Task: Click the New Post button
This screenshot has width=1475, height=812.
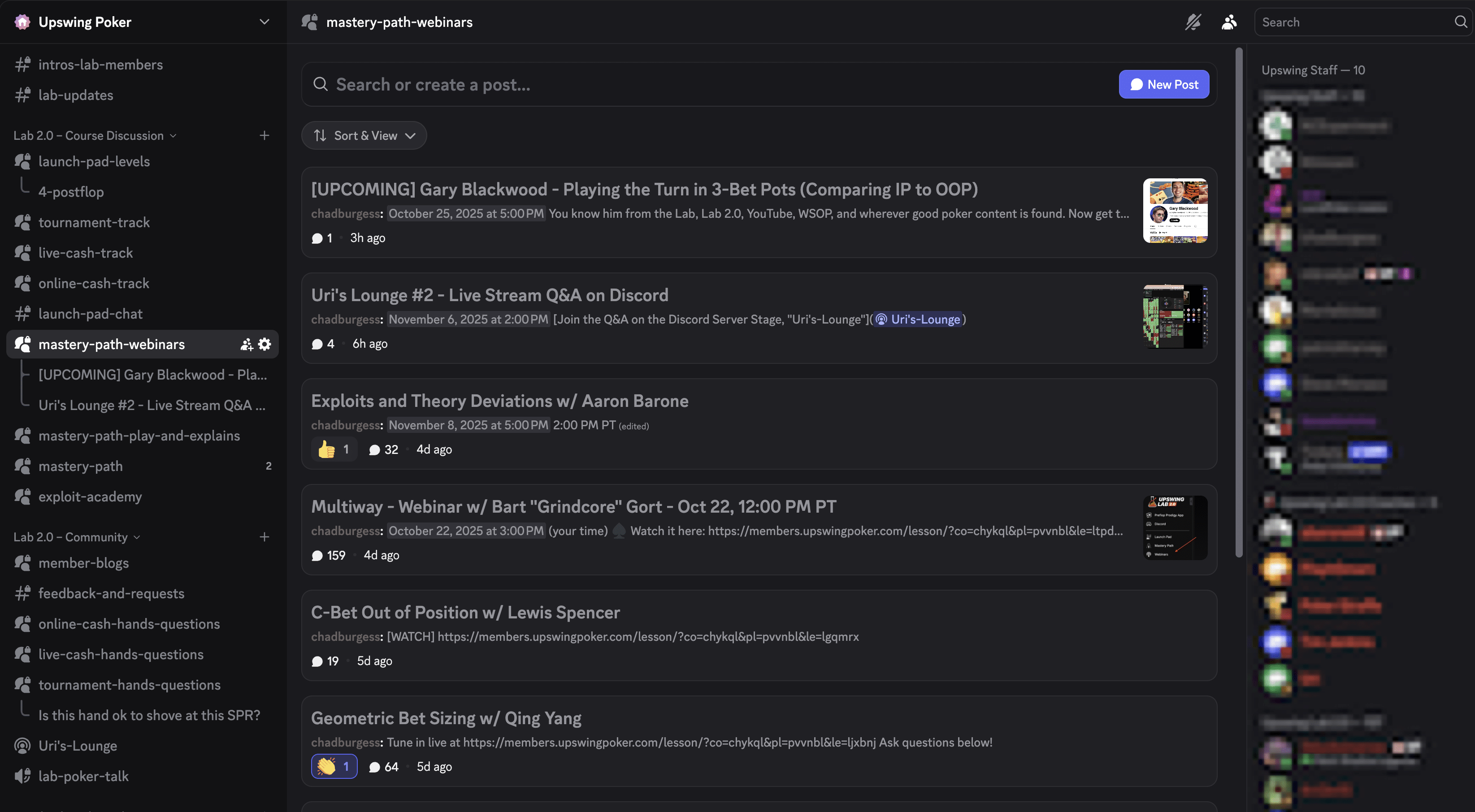Action: click(x=1163, y=84)
